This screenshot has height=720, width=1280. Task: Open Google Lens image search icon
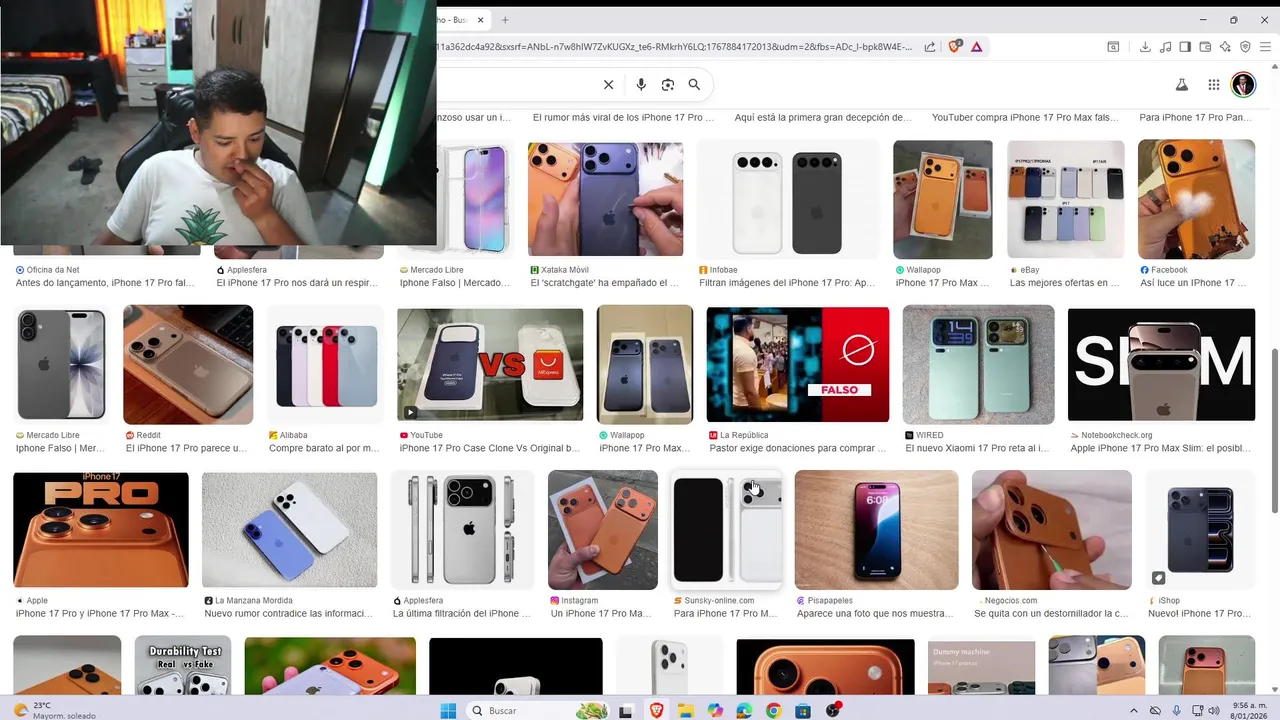point(668,85)
